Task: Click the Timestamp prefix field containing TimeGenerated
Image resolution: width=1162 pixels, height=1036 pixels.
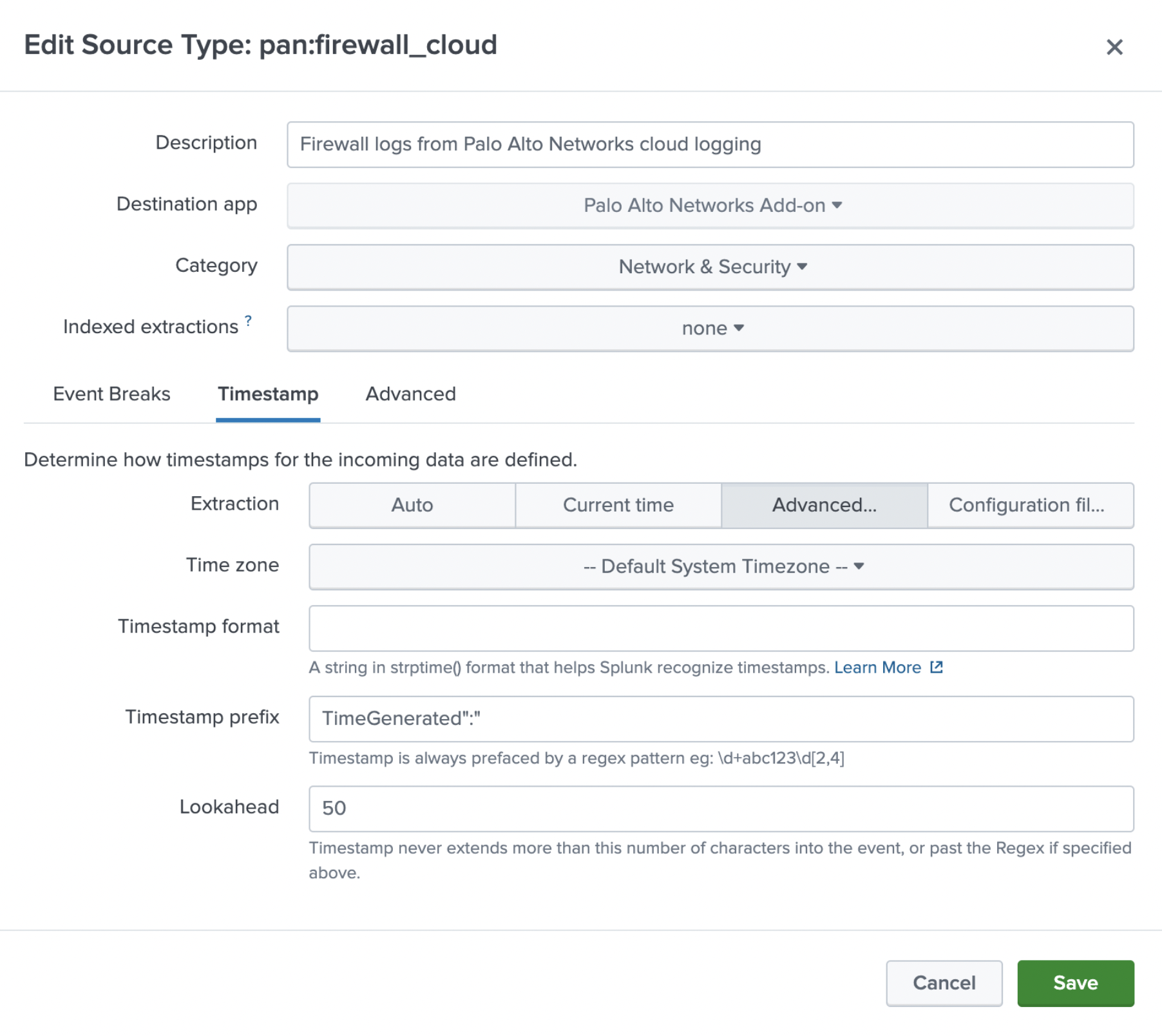Action: pos(721,719)
